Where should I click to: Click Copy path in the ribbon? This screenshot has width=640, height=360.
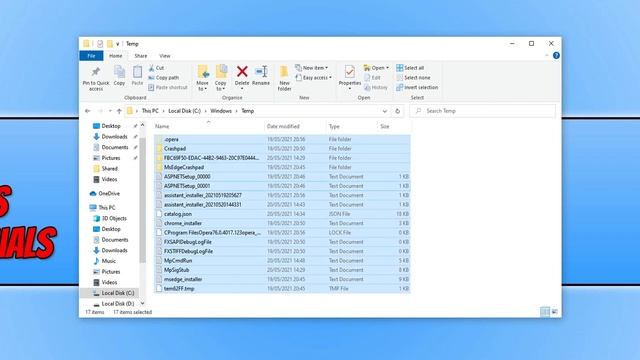pyautogui.click(x=164, y=78)
